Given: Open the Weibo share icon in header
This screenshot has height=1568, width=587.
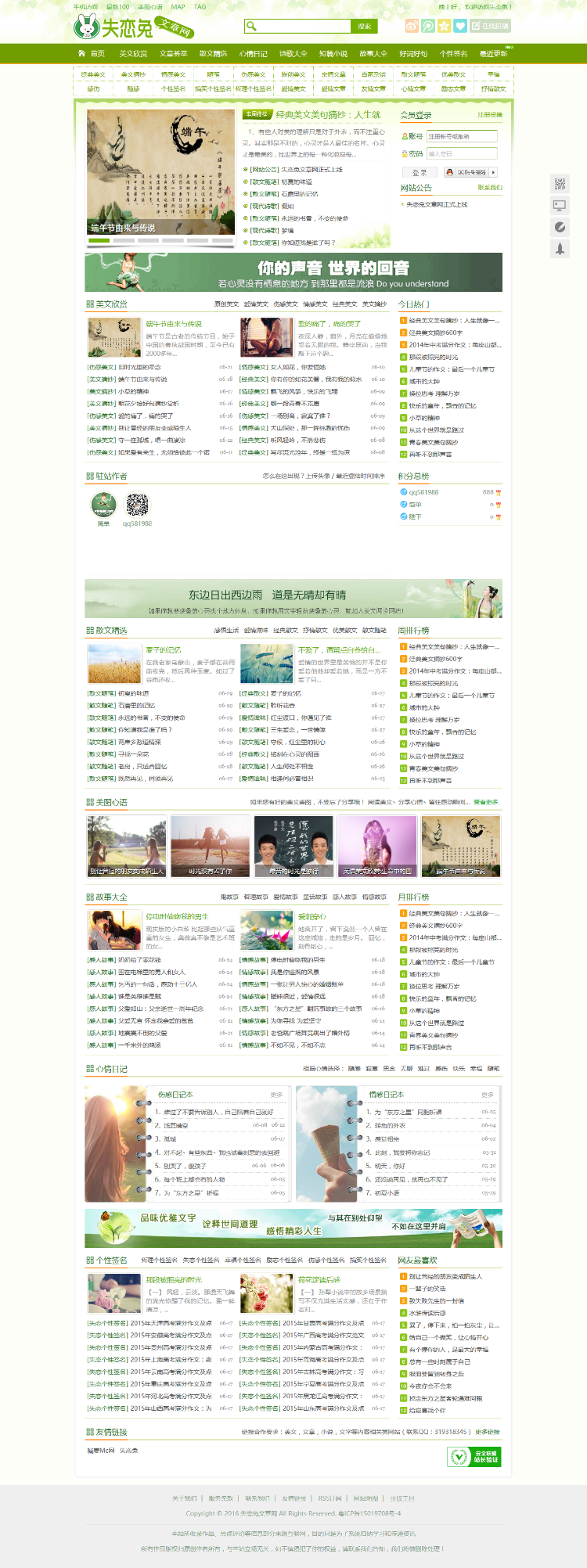Looking at the screenshot, I should coord(412,26).
